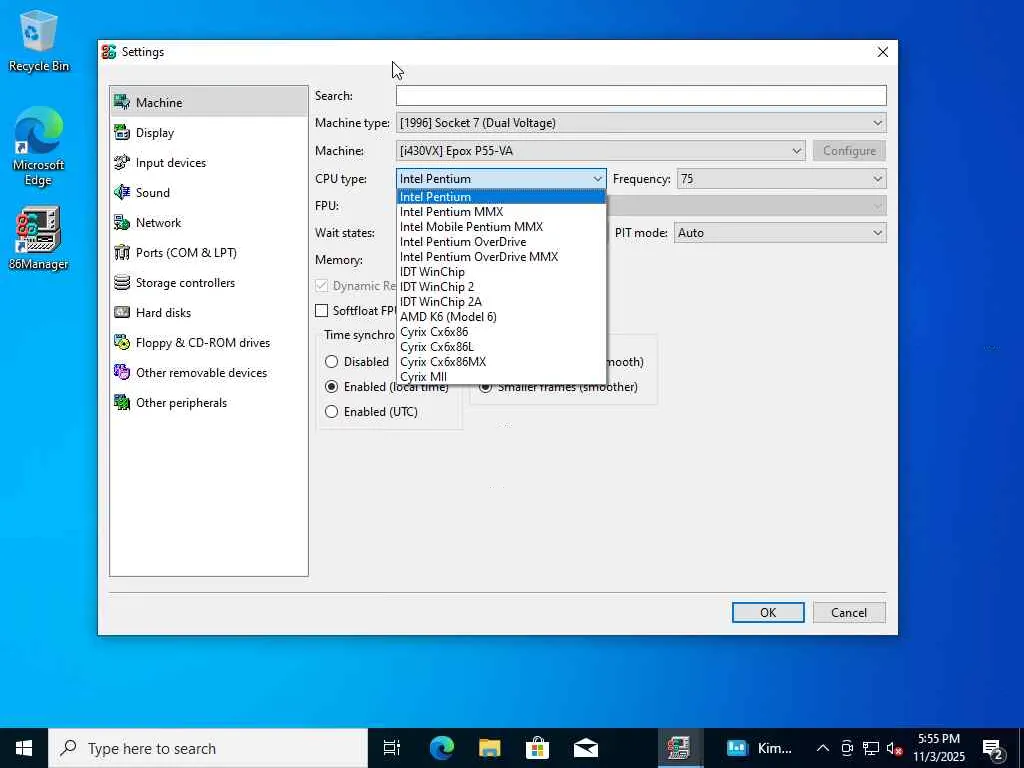Open the Machine model dropdown
The image size is (1024, 768).
(600, 151)
